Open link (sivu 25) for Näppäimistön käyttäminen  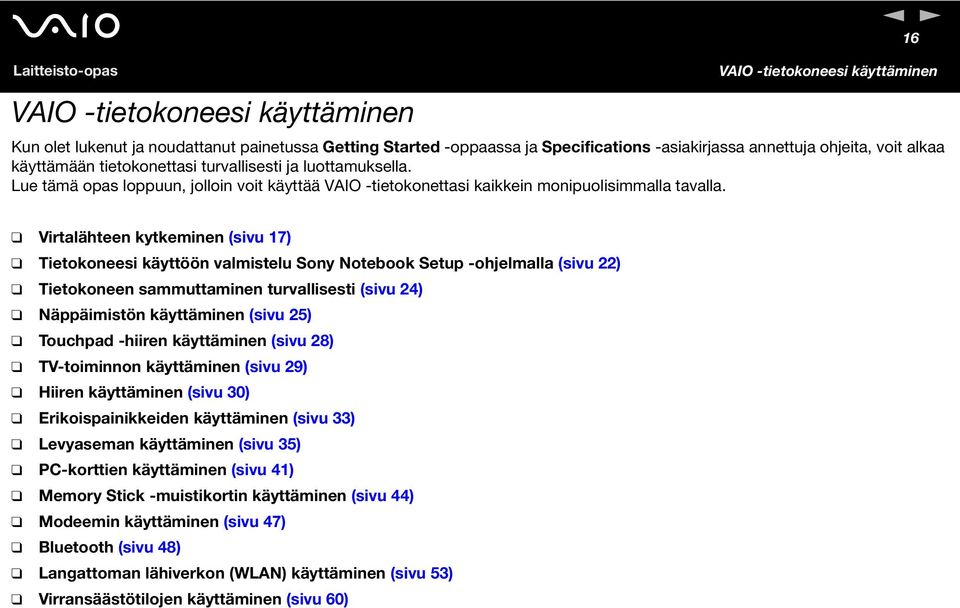coord(280,315)
